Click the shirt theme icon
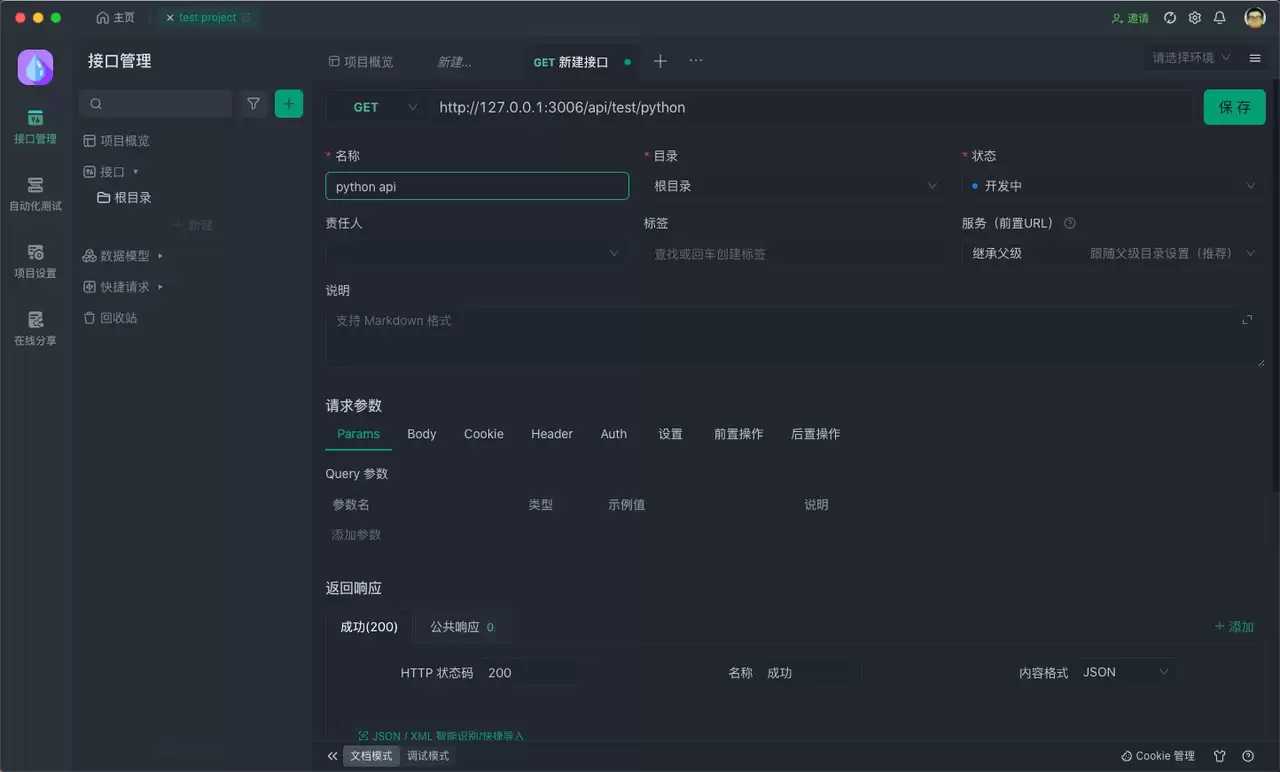The image size is (1280, 772). tap(1220, 756)
